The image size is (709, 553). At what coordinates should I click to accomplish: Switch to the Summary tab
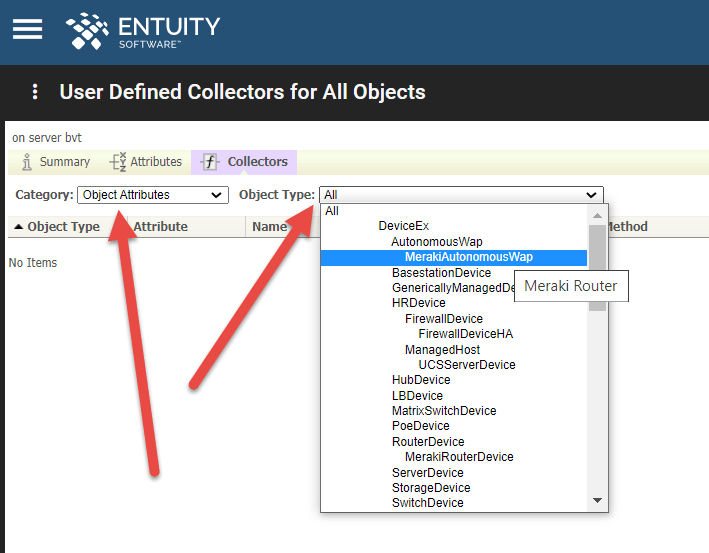(56, 162)
